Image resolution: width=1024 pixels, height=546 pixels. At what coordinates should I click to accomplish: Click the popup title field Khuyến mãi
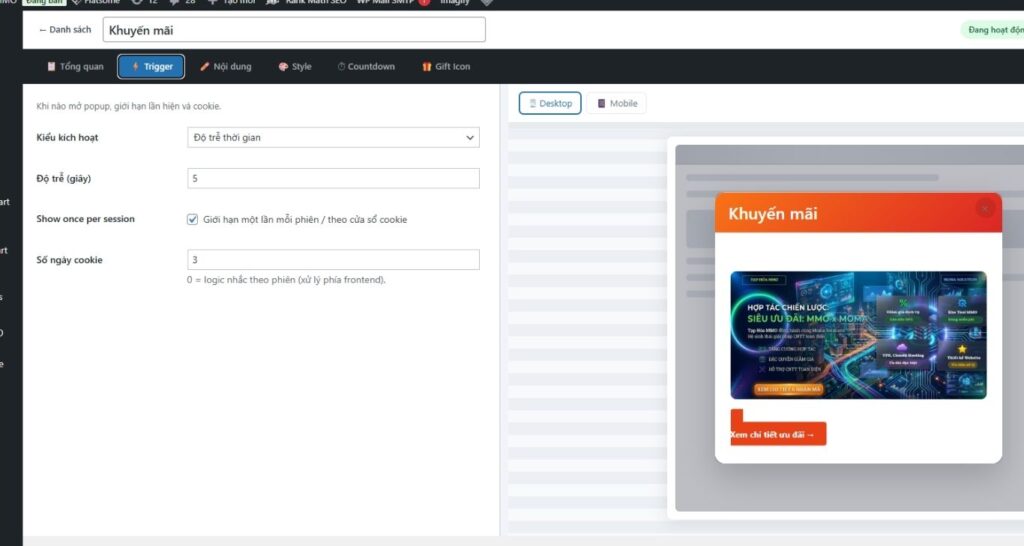294,30
